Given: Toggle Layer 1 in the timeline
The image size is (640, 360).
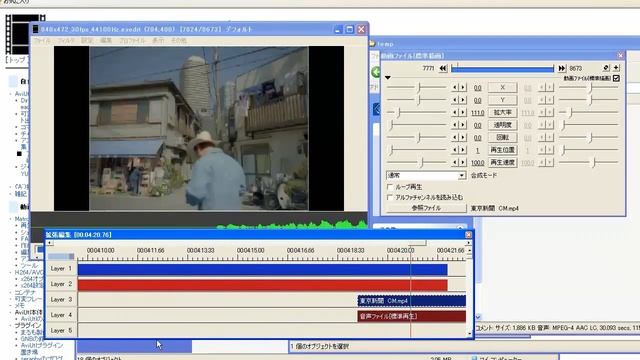Looking at the screenshot, I should pyautogui.click(x=61, y=269).
